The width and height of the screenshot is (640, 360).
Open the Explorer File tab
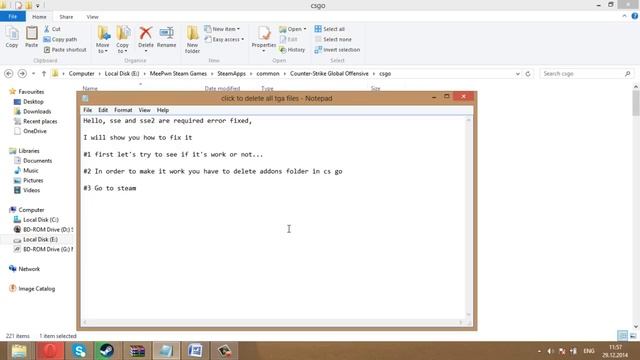[x=13, y=16]
